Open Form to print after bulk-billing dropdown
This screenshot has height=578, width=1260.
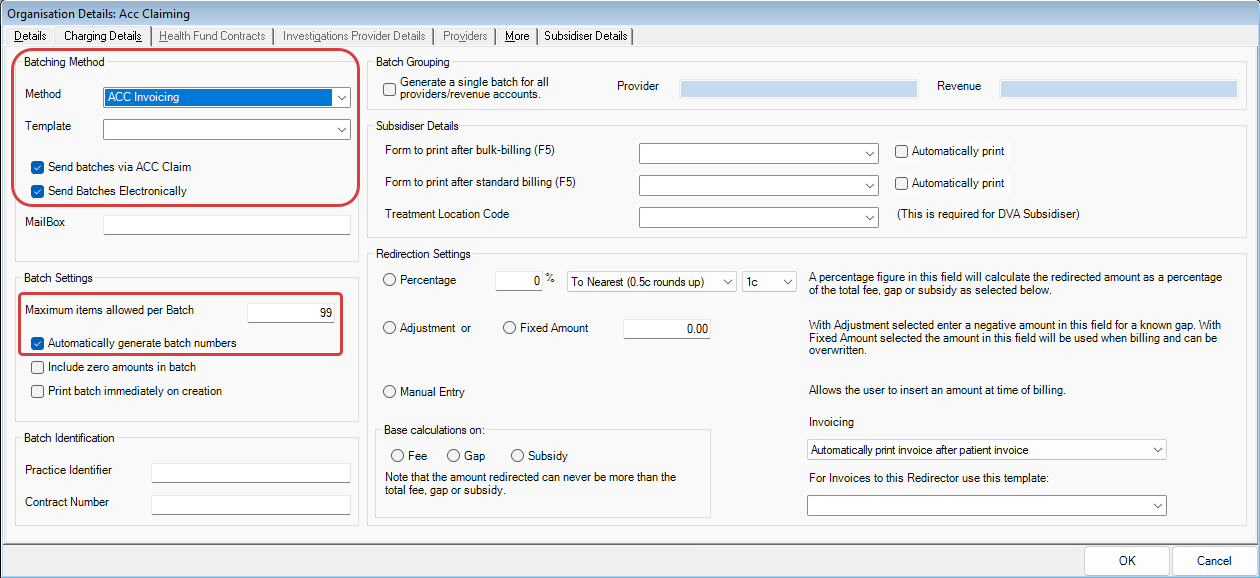[x=759, y=153]
